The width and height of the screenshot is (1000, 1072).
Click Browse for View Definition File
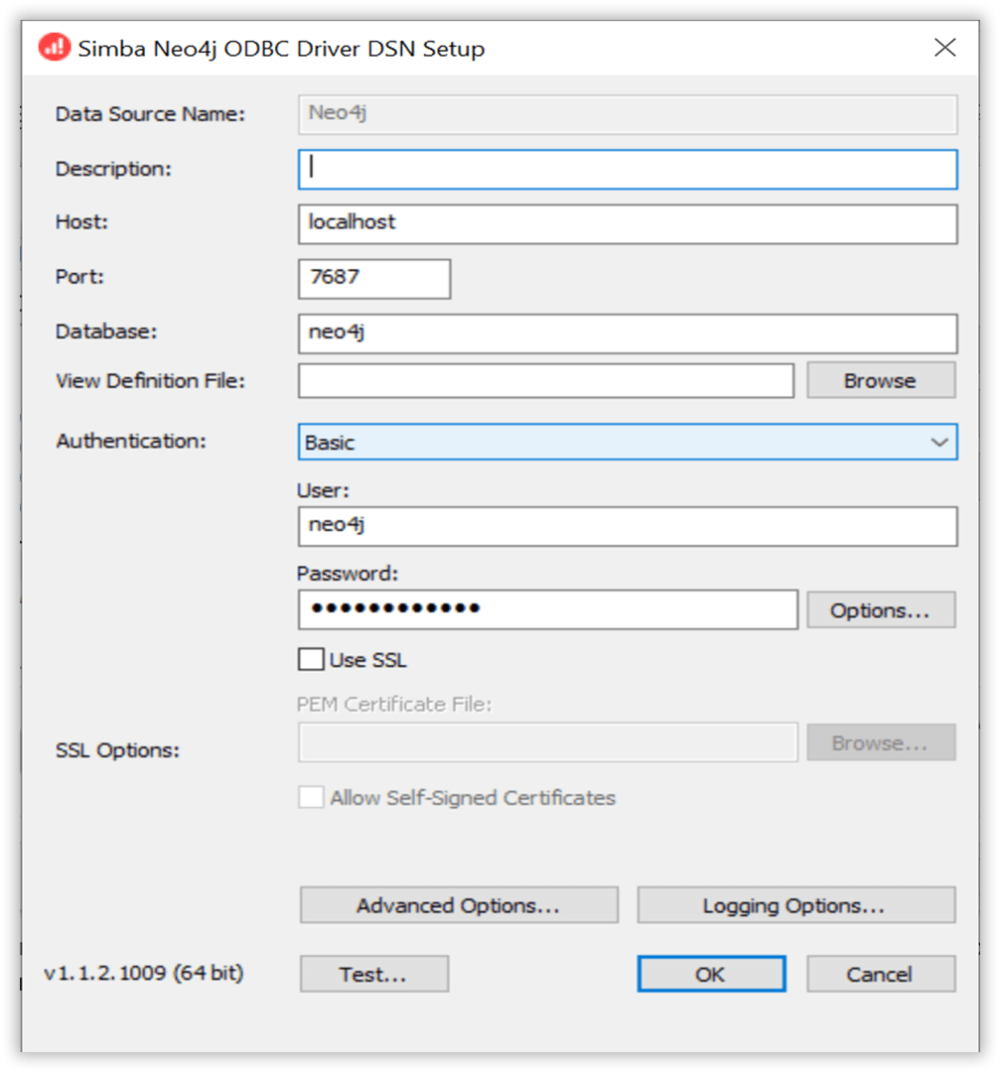880,380
